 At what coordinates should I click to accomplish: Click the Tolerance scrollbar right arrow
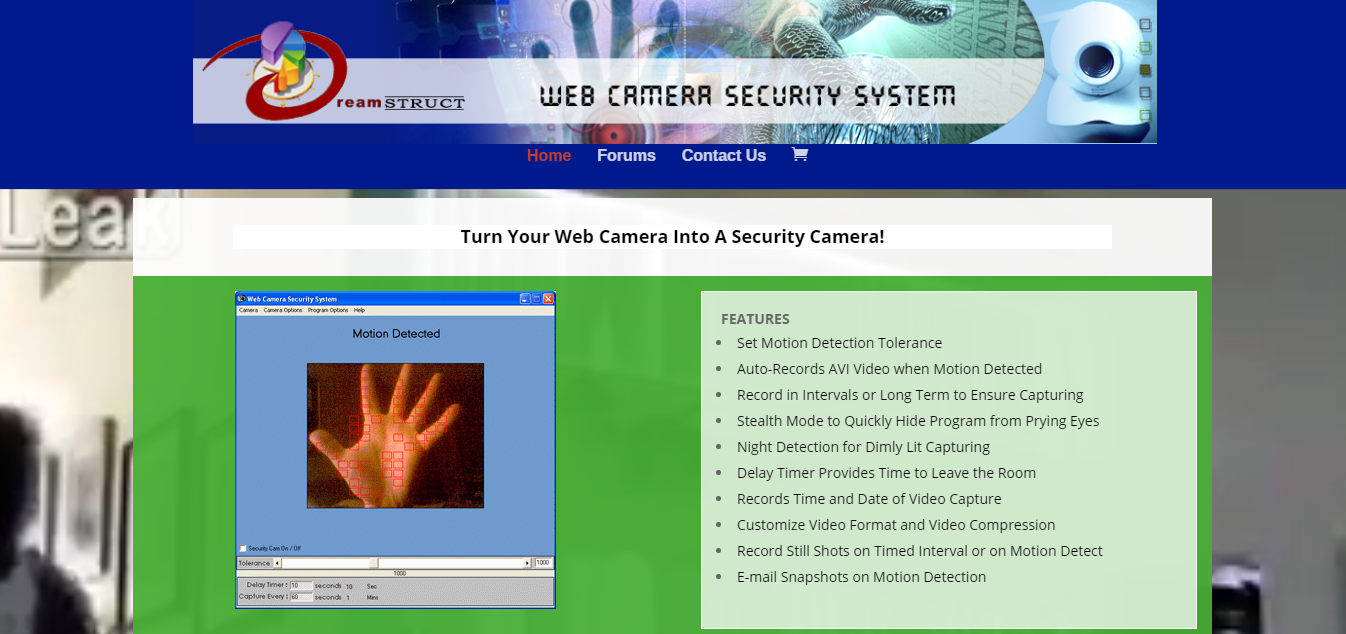pyautogui.click(x=527, y=564)
